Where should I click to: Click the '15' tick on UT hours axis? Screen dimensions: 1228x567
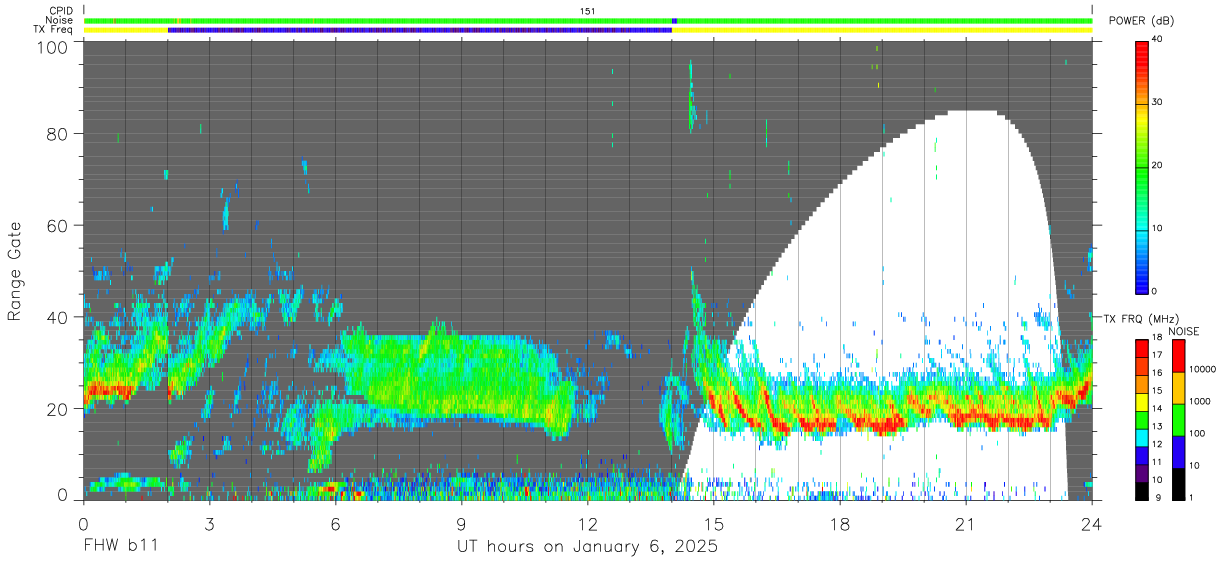[x=713, y=524]
